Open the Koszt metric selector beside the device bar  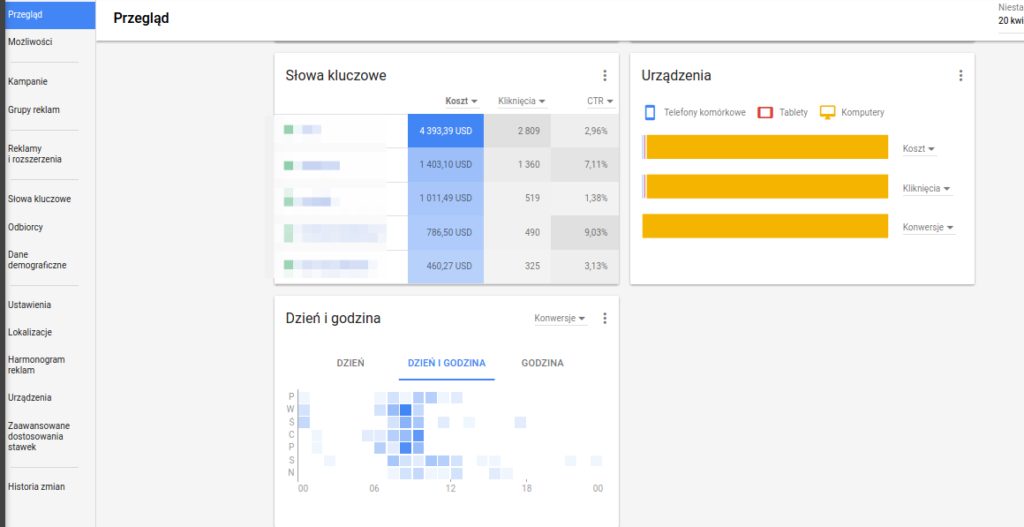coord(918,149)
